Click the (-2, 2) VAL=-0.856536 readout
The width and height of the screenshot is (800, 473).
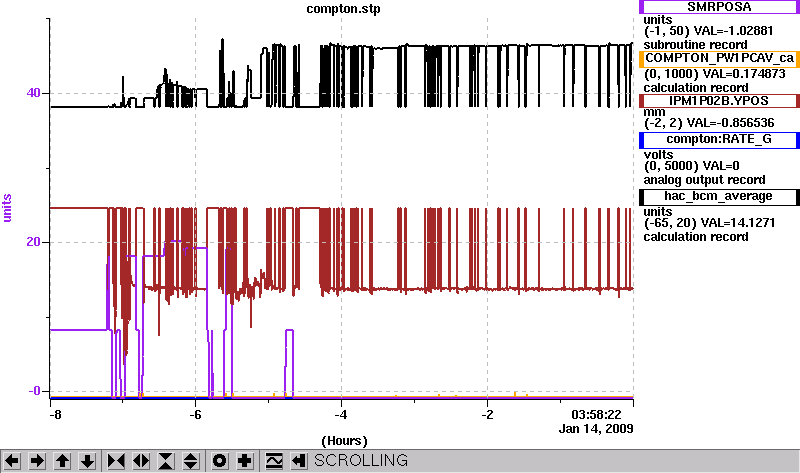(x=709, y=123)
